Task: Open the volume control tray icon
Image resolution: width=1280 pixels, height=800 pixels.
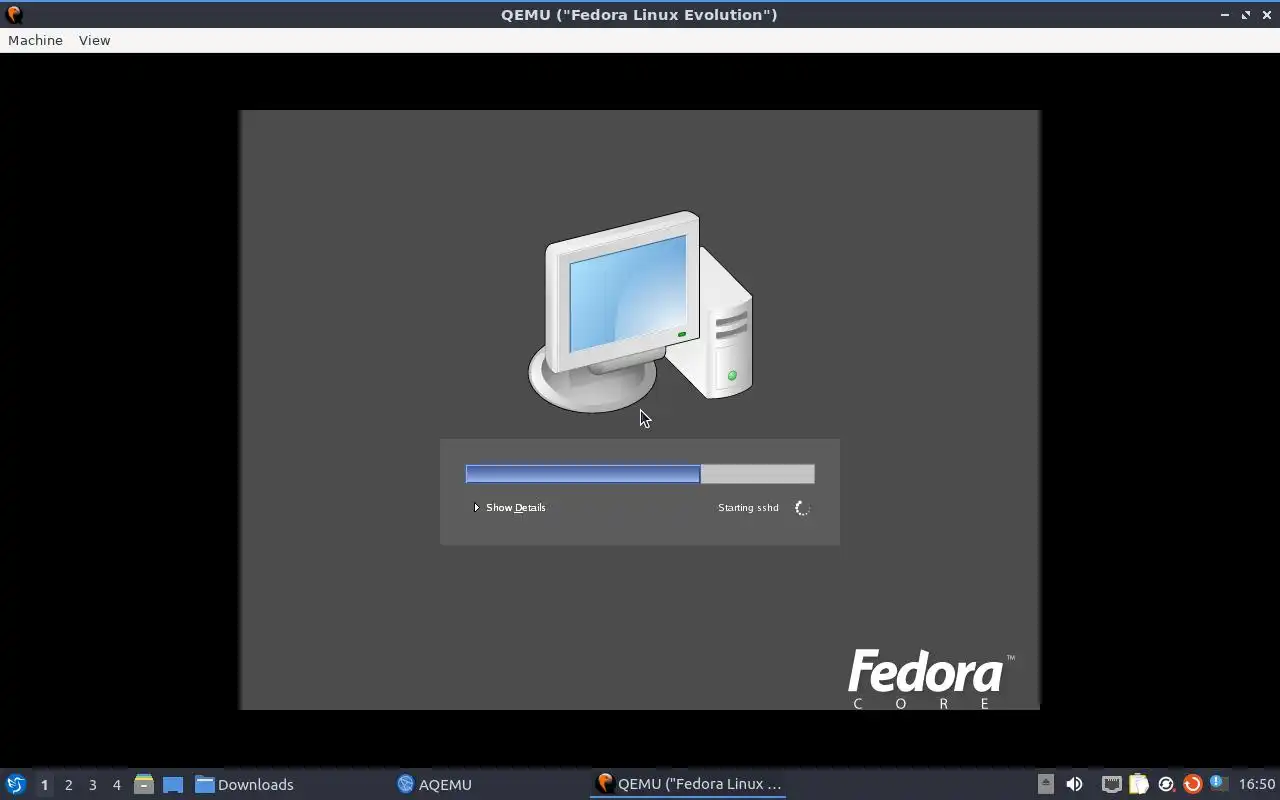Action: click(x=1074, y=784)
